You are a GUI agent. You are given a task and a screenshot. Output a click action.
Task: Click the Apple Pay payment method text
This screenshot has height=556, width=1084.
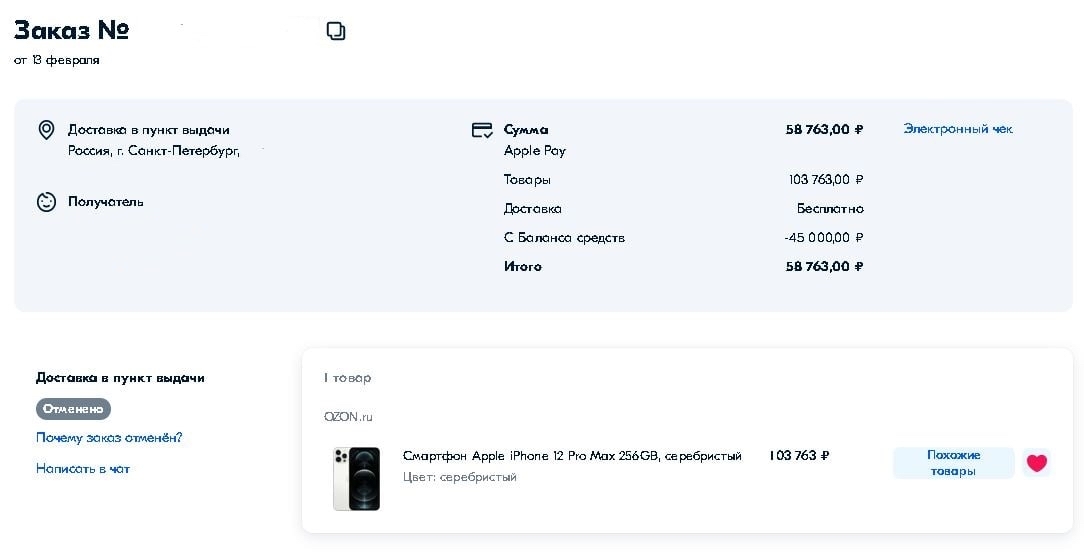pos(535,151)
